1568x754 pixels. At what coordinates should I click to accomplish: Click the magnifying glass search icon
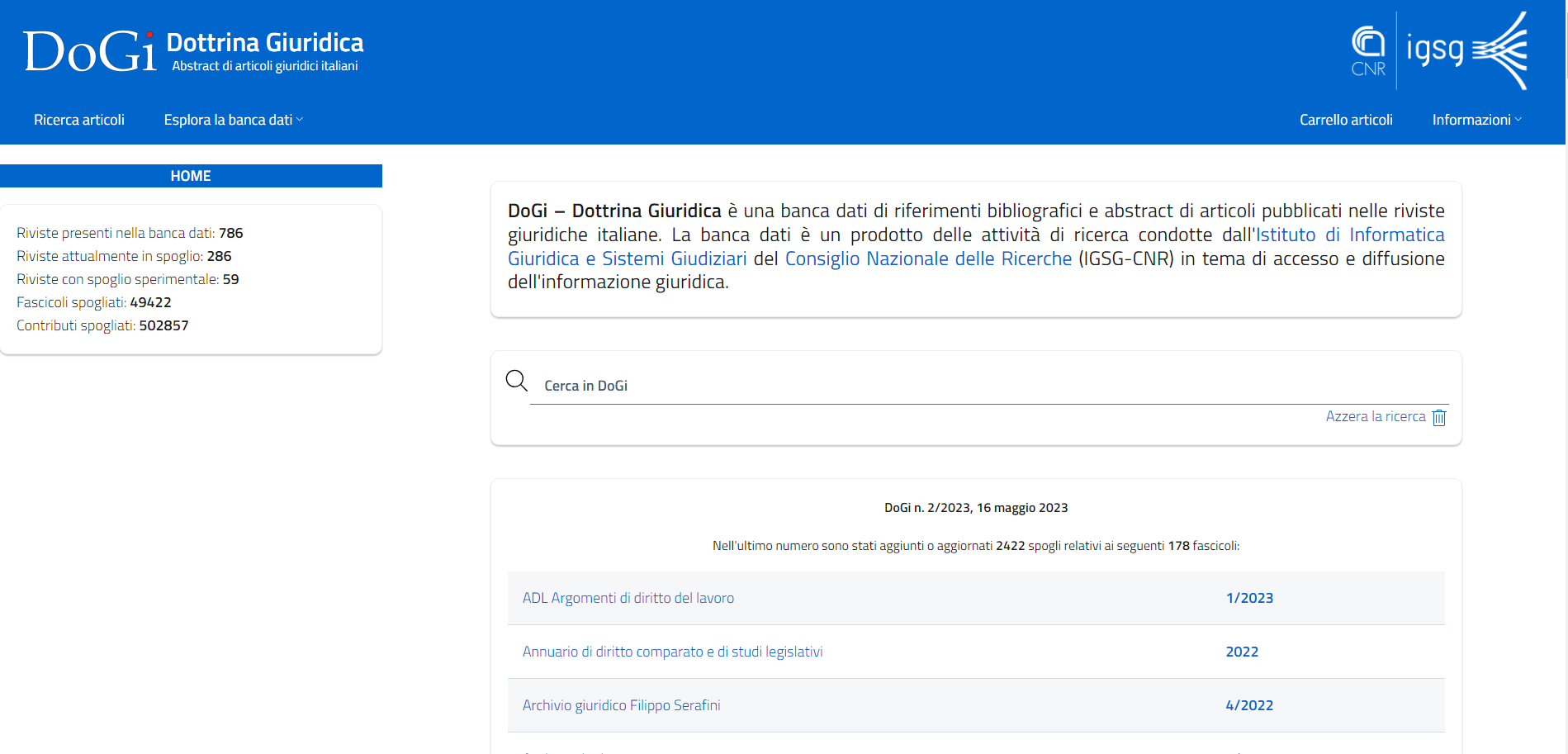click(x=517, y=381)
